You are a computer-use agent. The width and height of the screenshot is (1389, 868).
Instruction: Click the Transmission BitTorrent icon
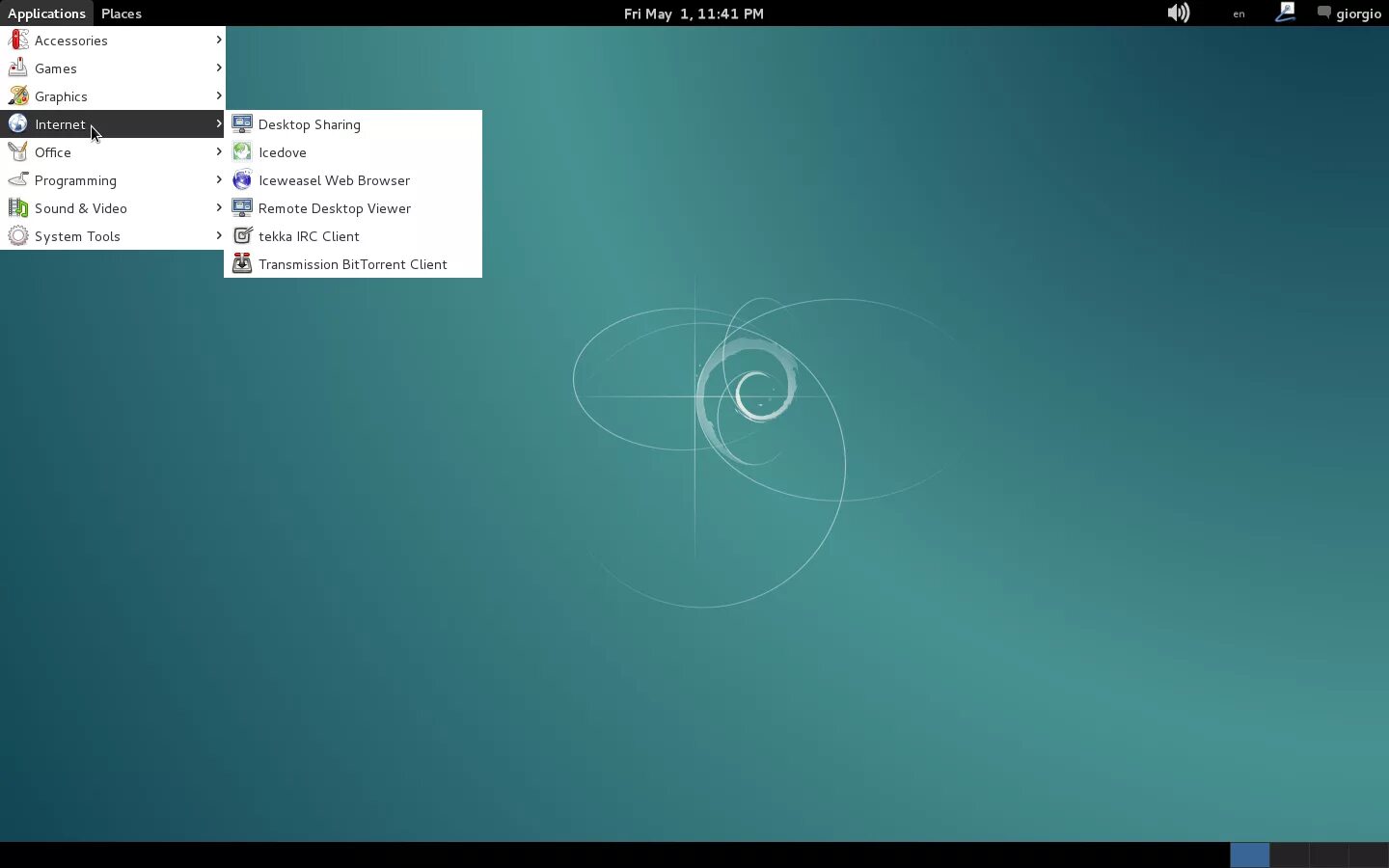click(242, 263)
